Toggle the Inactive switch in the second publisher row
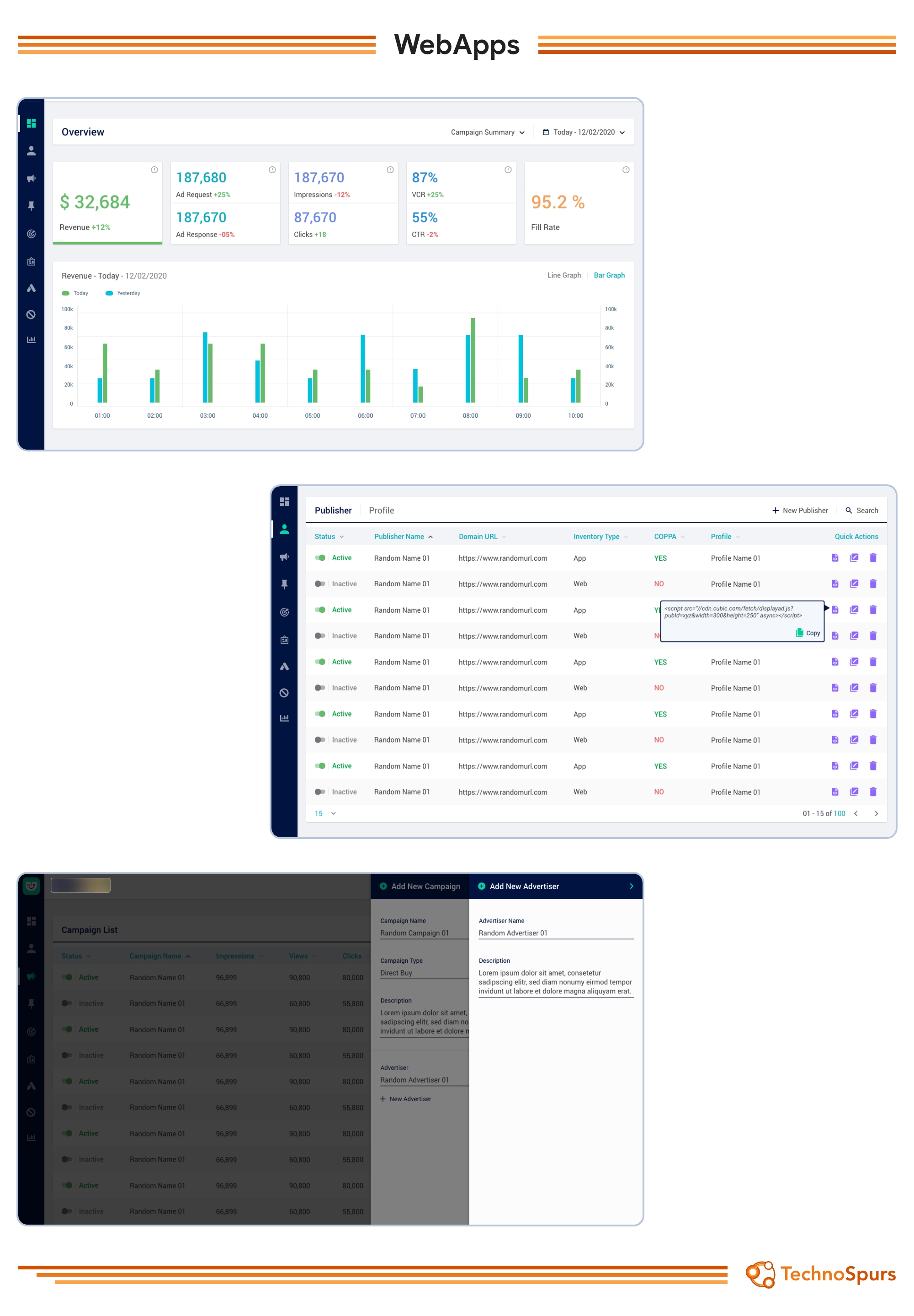The image size is (914, 1316). coord(319,584)
